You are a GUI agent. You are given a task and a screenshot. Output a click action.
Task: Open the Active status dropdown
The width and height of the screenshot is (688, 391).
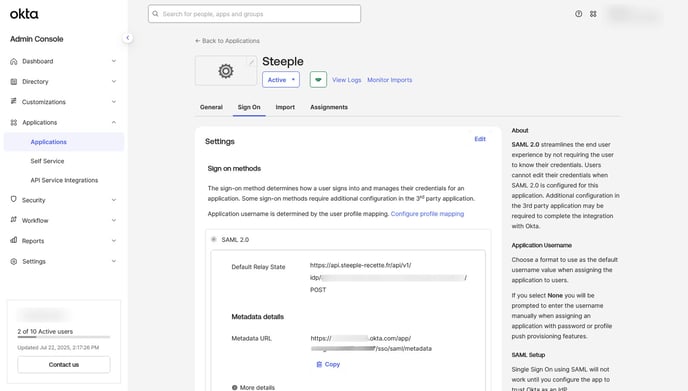[281, 80]
